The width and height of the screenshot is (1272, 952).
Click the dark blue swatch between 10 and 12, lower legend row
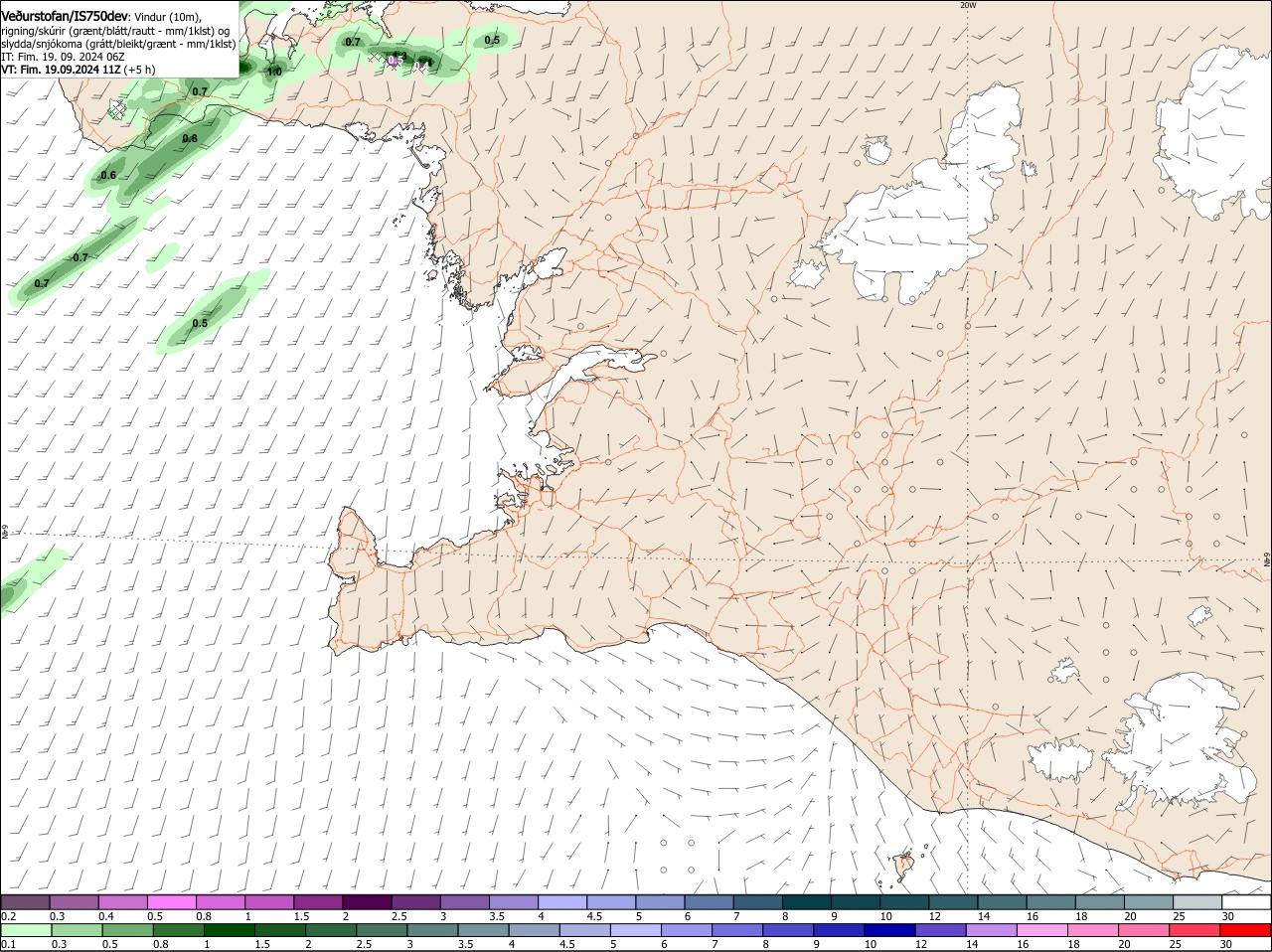click(x=891, y=930)
